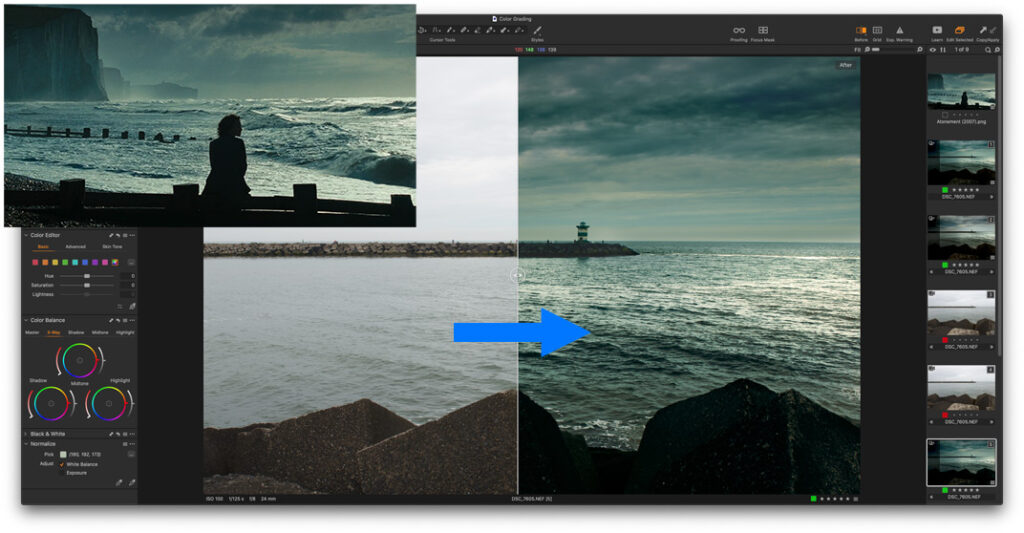Click the After label on the viewer
This screenshot has width=1024, height=533.
845,66
